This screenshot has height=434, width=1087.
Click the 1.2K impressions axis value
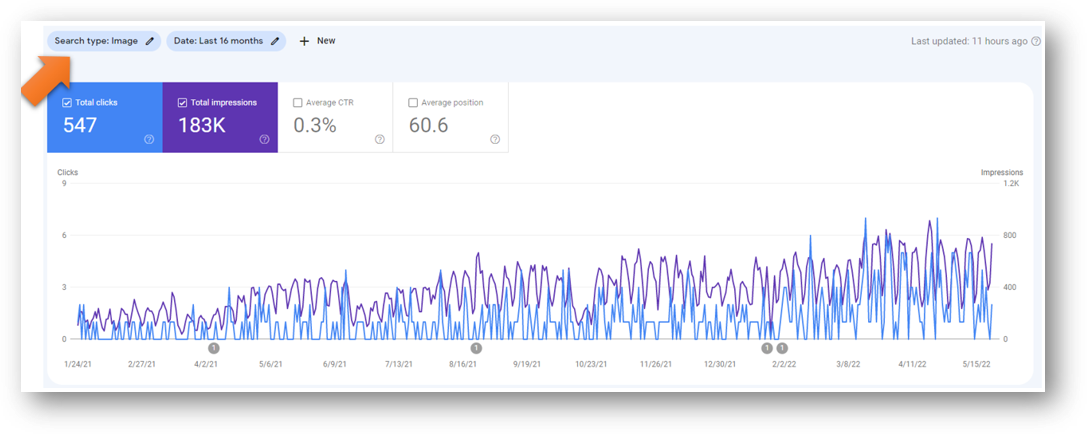[x=1011, y=184]
